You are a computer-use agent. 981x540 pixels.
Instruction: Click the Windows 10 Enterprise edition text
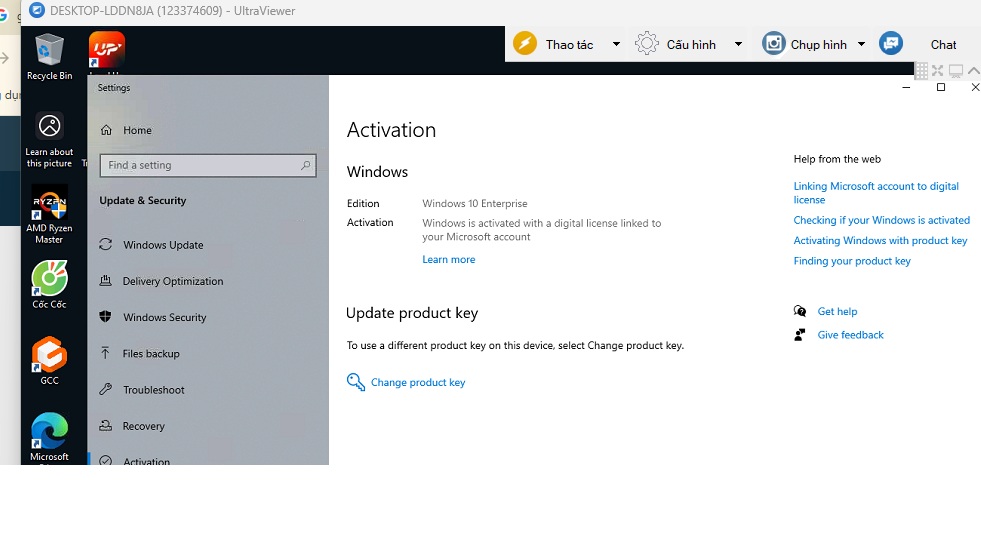tap(475, 203)
